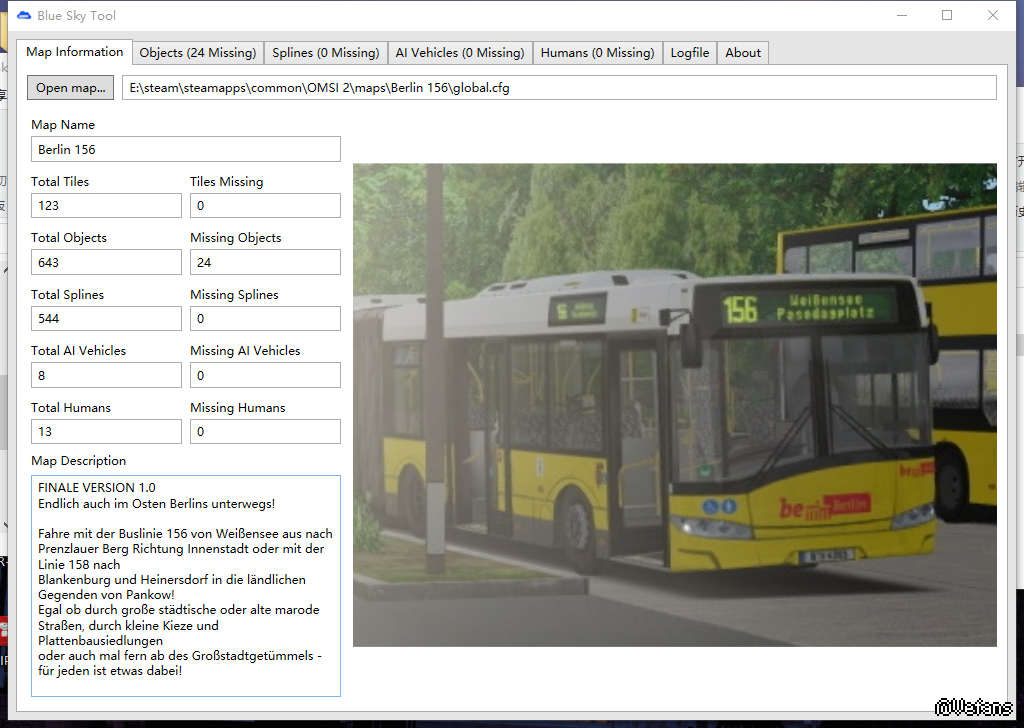Viewport: 1024px width, 728px height.
Task: Open the Logfile tab
Action: point(690,53)
